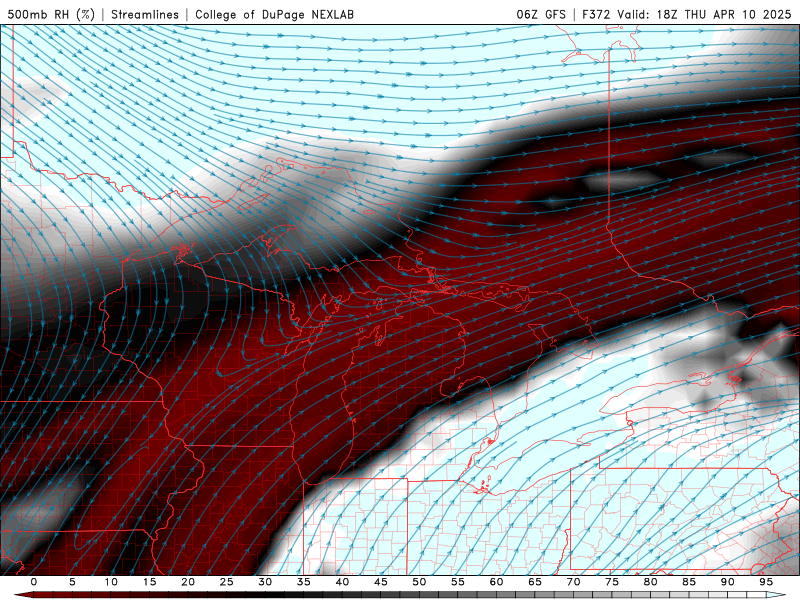Click the "500mb RH (%)" title text
This screenshot has width=800, height=600.
(x=51, y=14)
